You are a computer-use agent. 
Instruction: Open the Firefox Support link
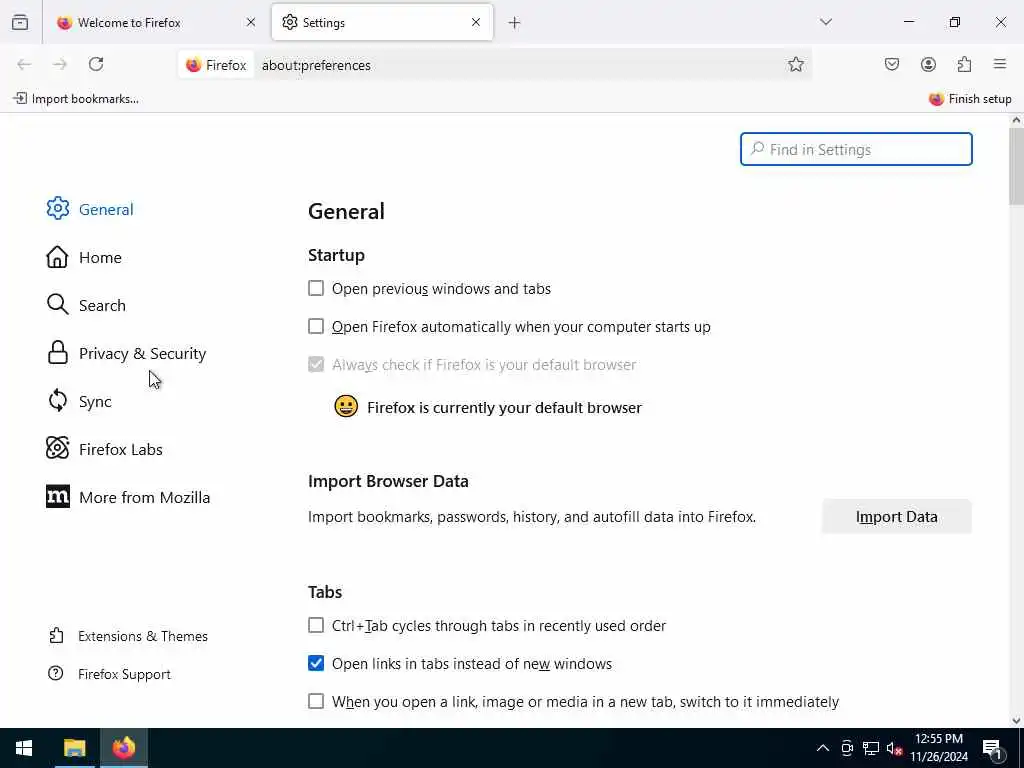(x=124, y=674)
